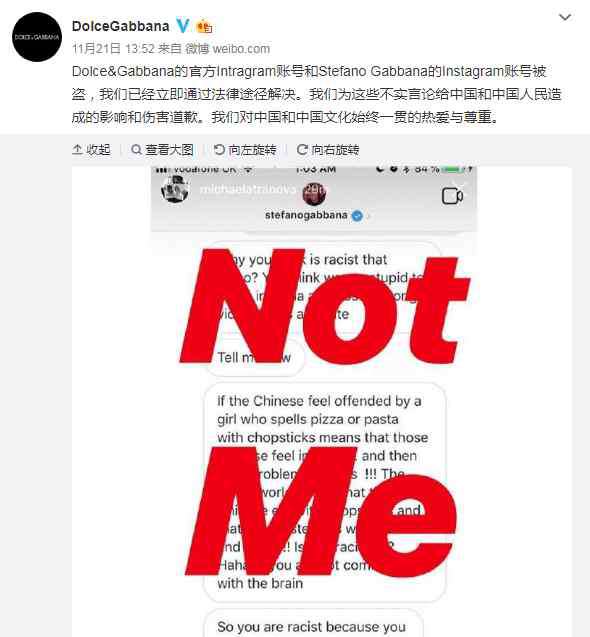Click the 'Not Me' embedded image
Viewport: 590px width, 637px height.
click(x=322, y=401)
